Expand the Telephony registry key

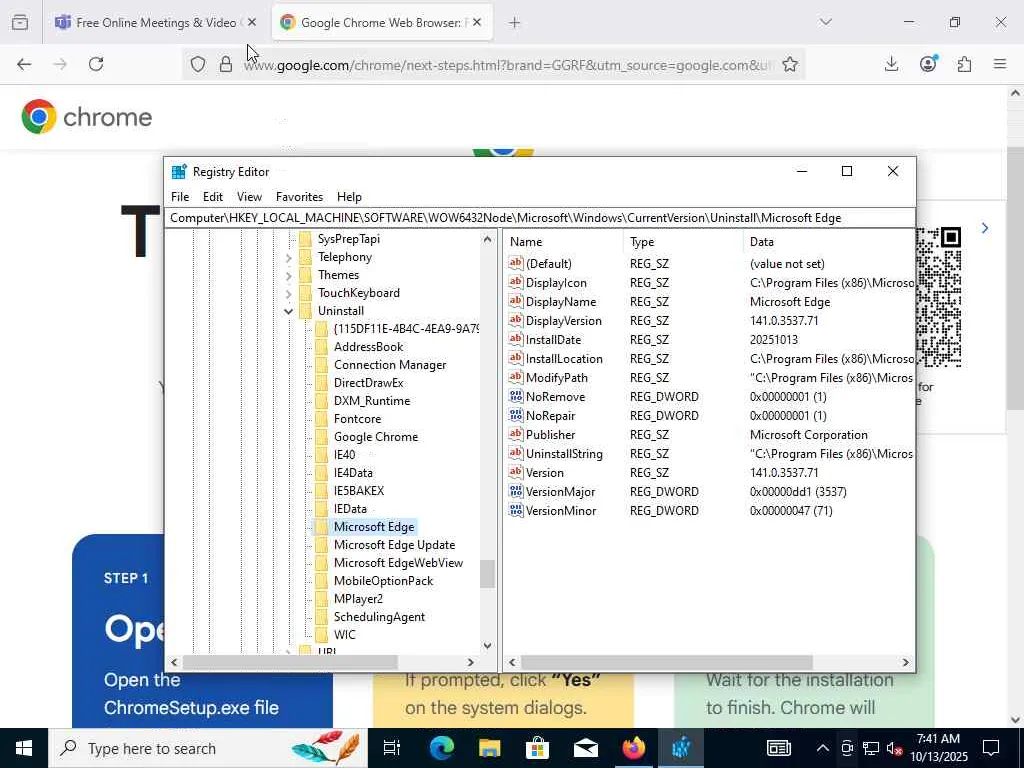tap(288, 257)
